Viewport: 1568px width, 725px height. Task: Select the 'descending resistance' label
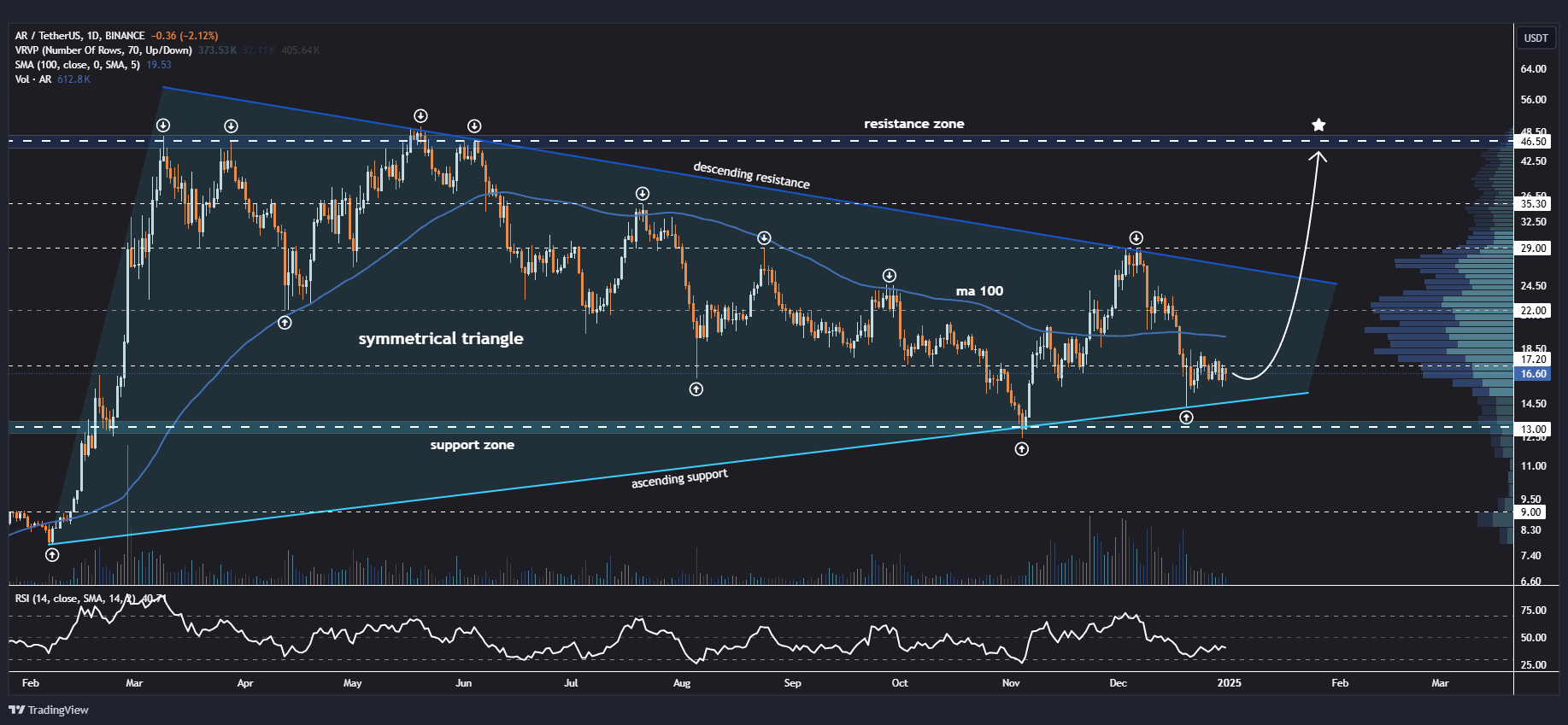point(751,175)
